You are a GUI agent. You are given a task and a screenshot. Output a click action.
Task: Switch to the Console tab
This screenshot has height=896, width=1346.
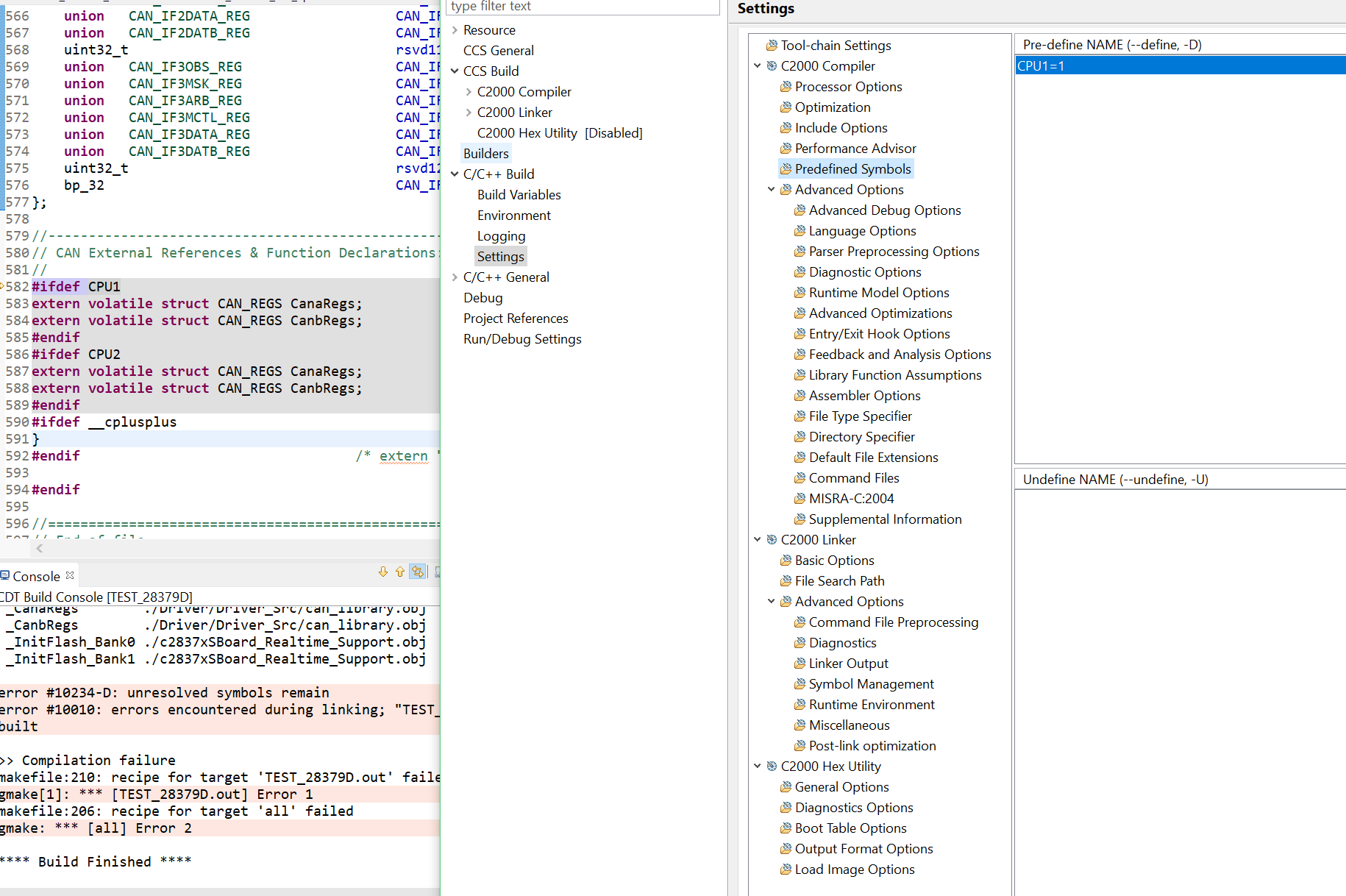(x=36, y=576)
